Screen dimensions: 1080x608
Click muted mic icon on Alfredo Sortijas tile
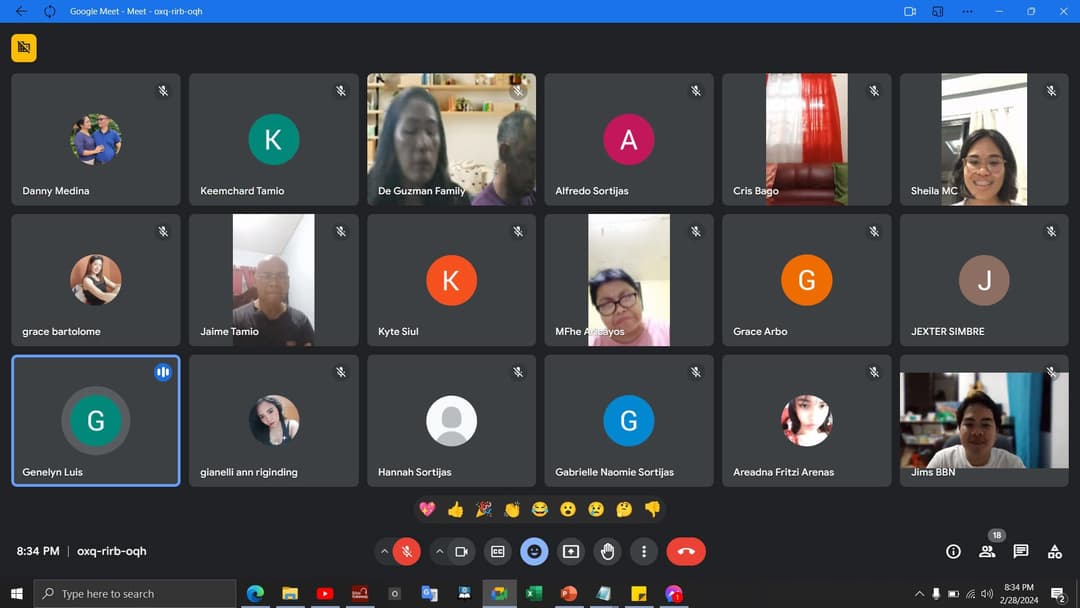click(x=696, y=91)
